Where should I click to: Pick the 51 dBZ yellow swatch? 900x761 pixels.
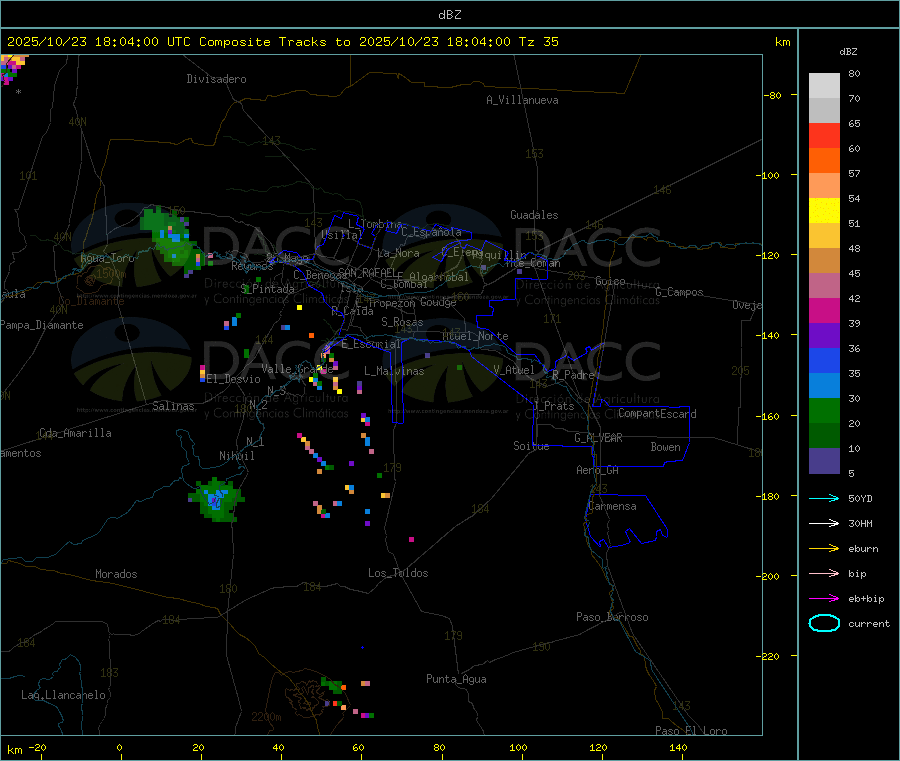click(824, 211)
